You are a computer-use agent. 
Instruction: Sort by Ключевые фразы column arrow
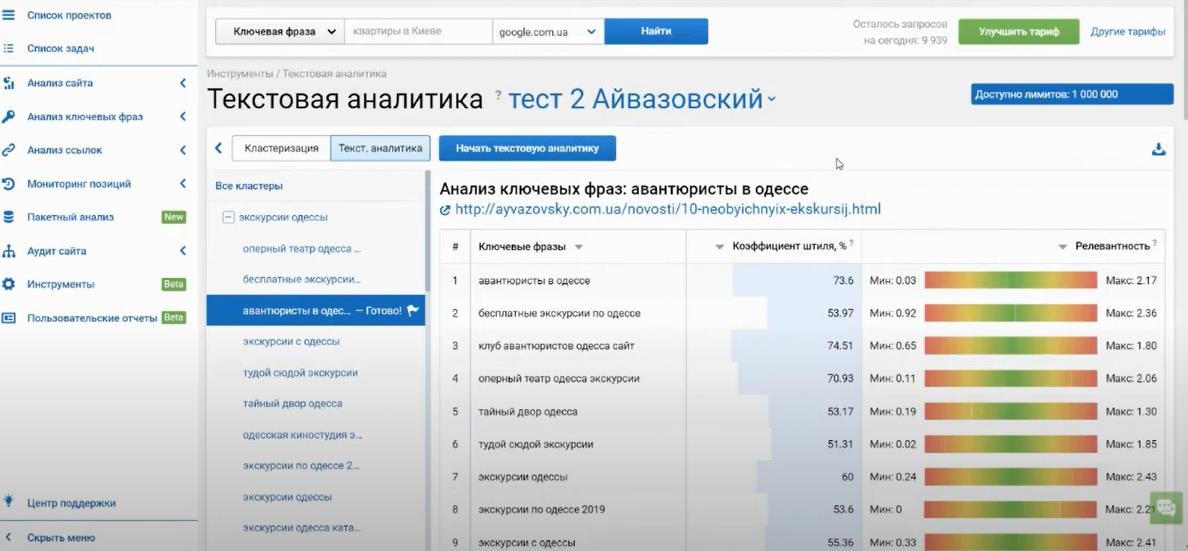coord(579,247)
